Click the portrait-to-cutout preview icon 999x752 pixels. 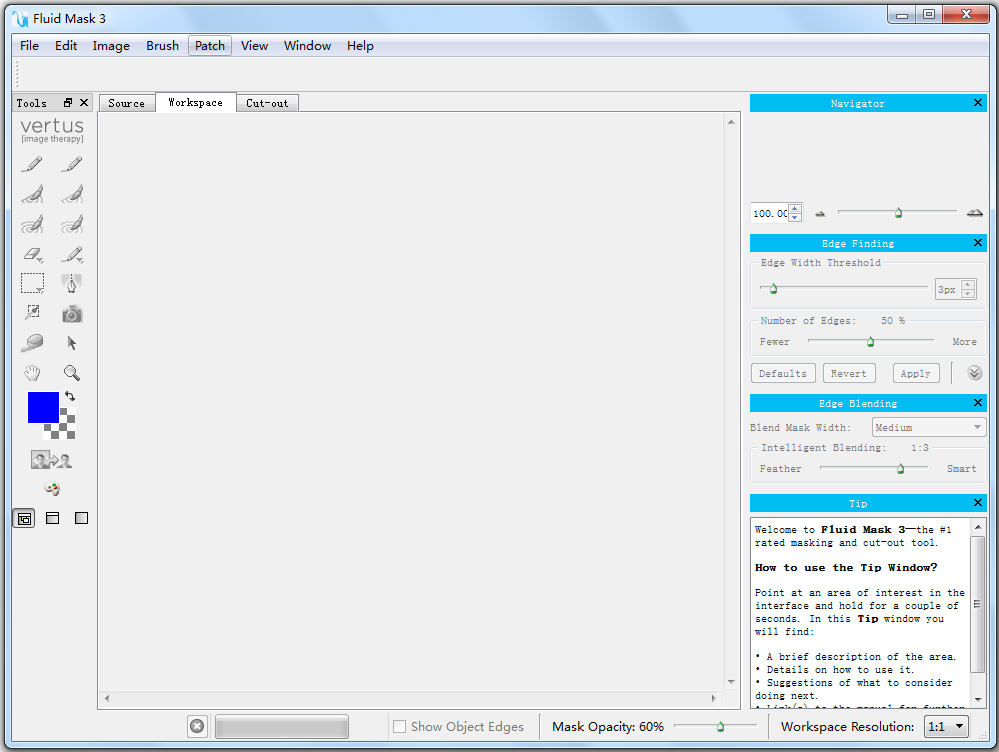(51, 459)
